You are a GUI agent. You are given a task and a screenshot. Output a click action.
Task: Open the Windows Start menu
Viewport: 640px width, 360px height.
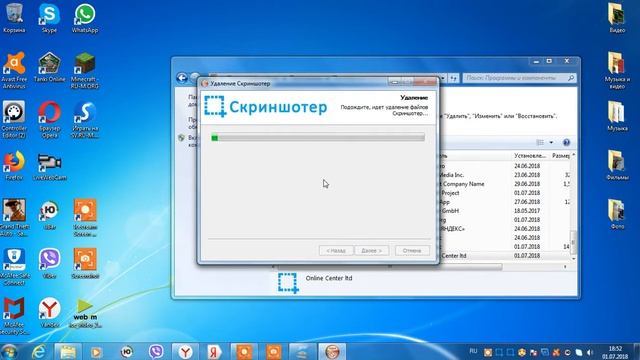[9, 351]
